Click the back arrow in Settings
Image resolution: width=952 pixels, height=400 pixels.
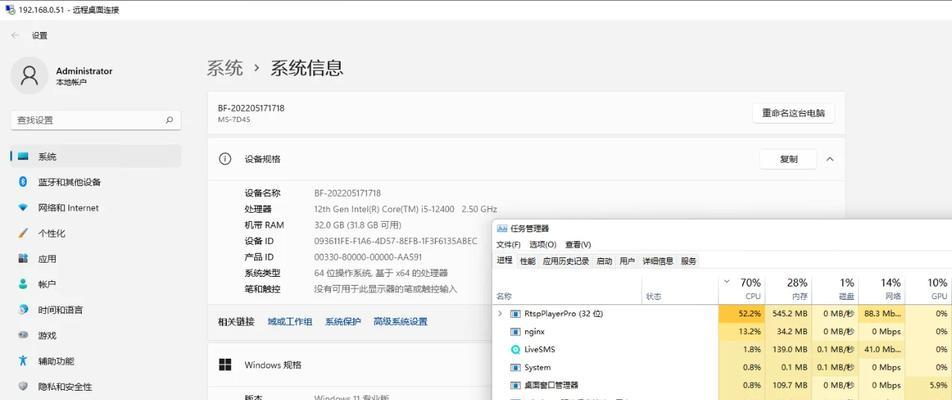click(15, 36)
